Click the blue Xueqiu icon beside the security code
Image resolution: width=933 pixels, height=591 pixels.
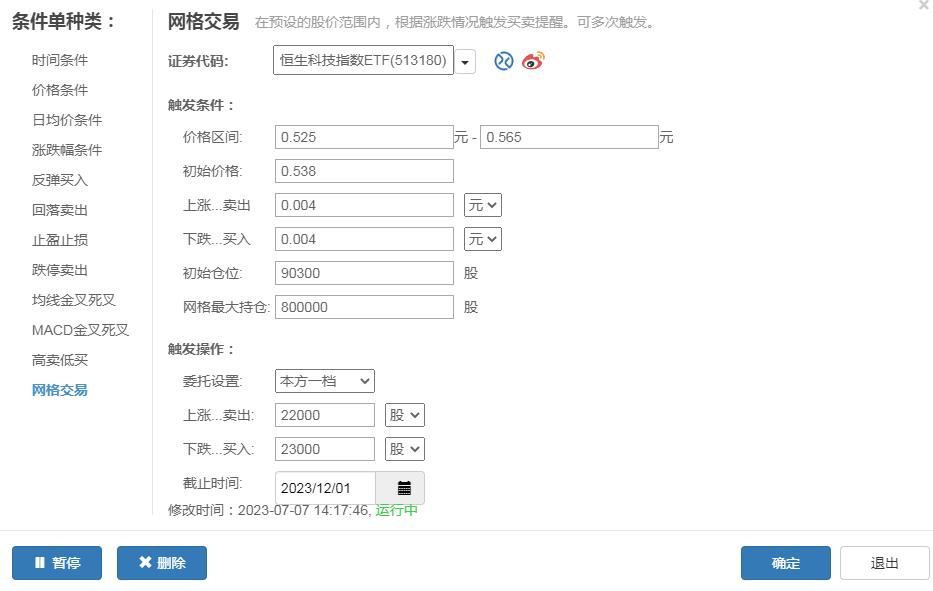[503, 61]
